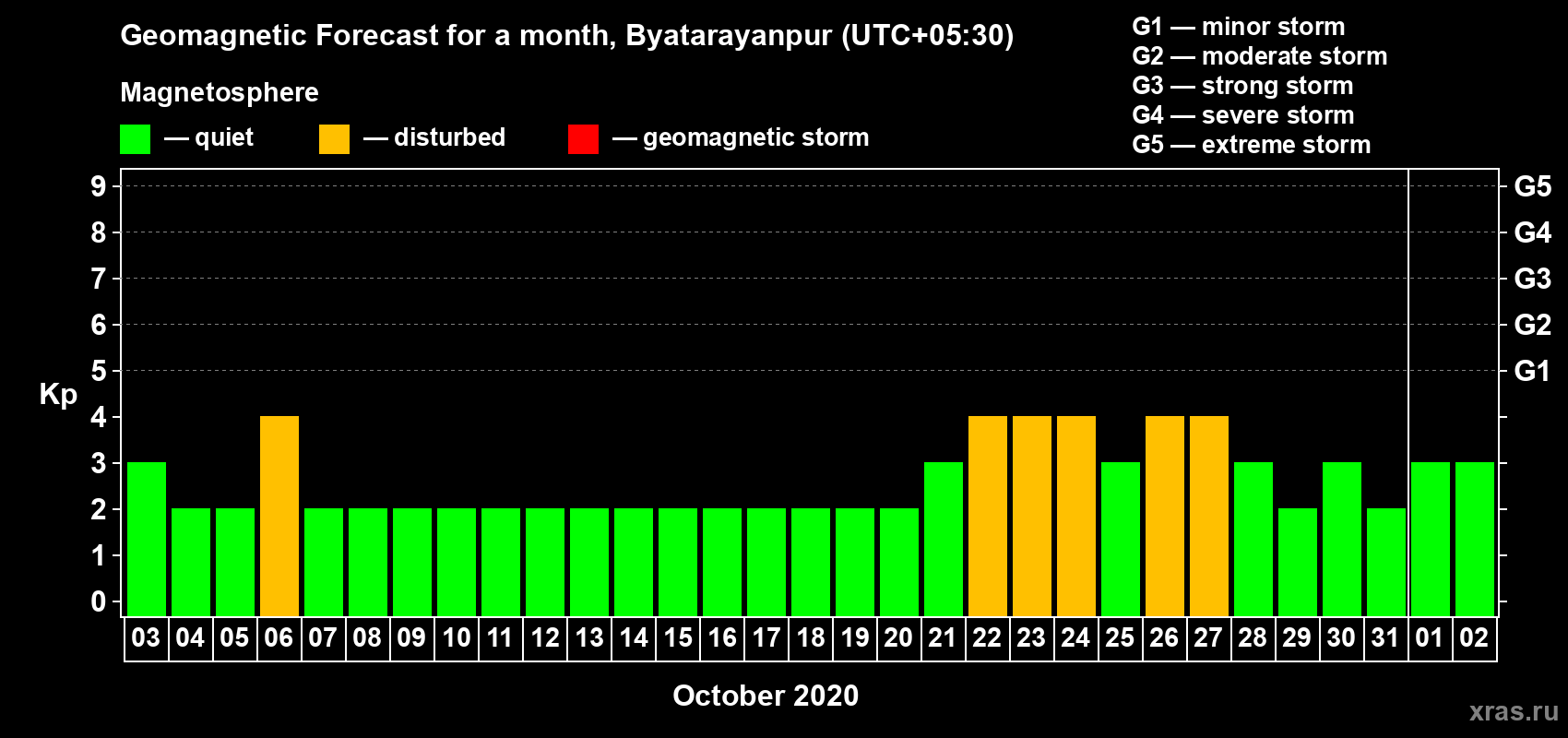Screen dimensions: 1568x738
Task: Click date label 22 on the axis
Action: tap(987, 637)
